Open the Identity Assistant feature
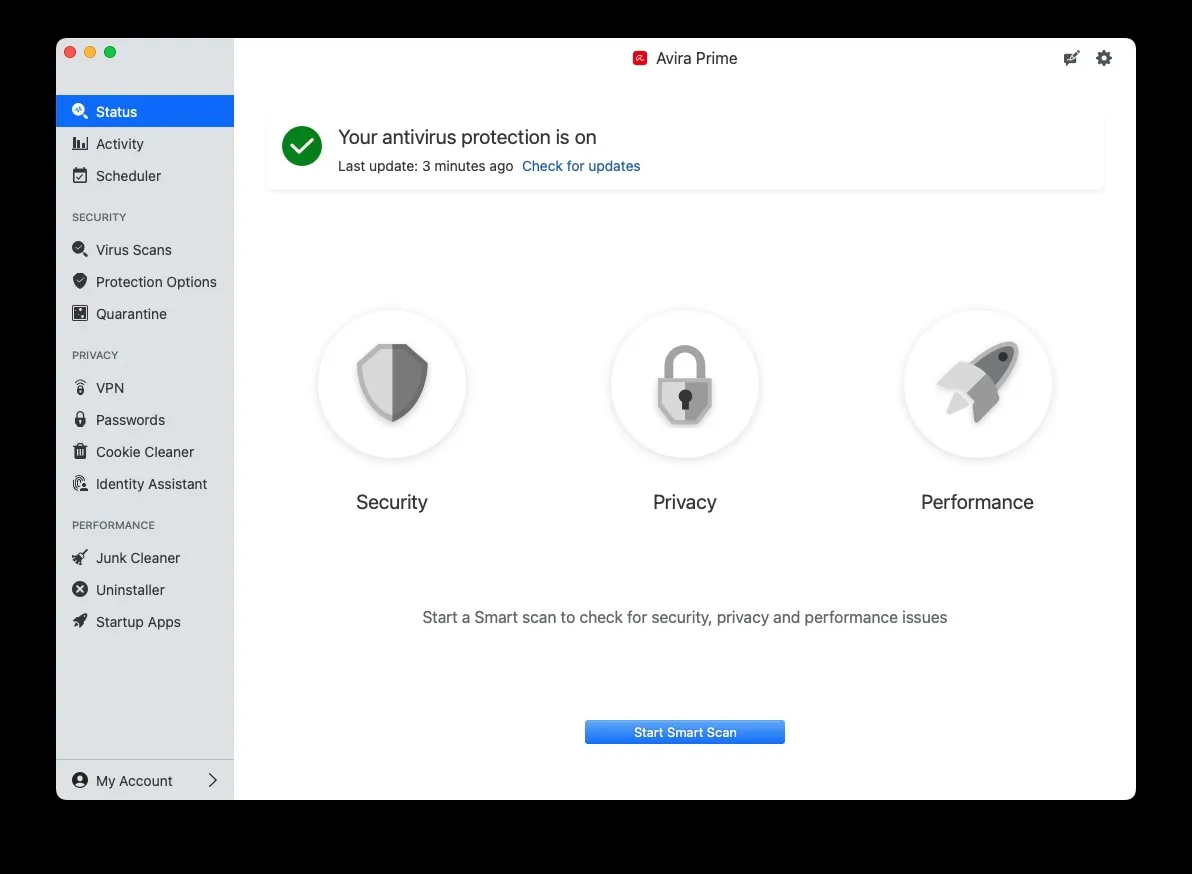 (150, 483)
